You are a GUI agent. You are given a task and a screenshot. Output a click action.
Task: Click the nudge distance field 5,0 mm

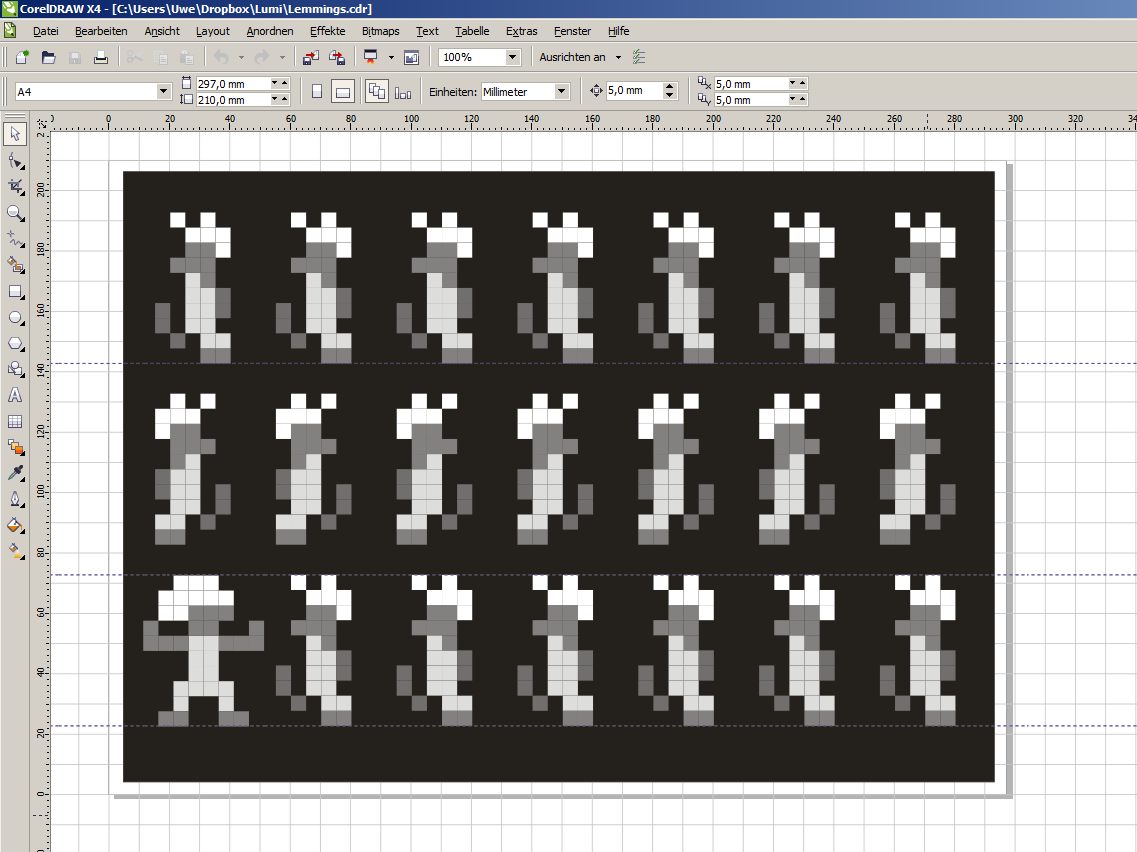[634, 91]
